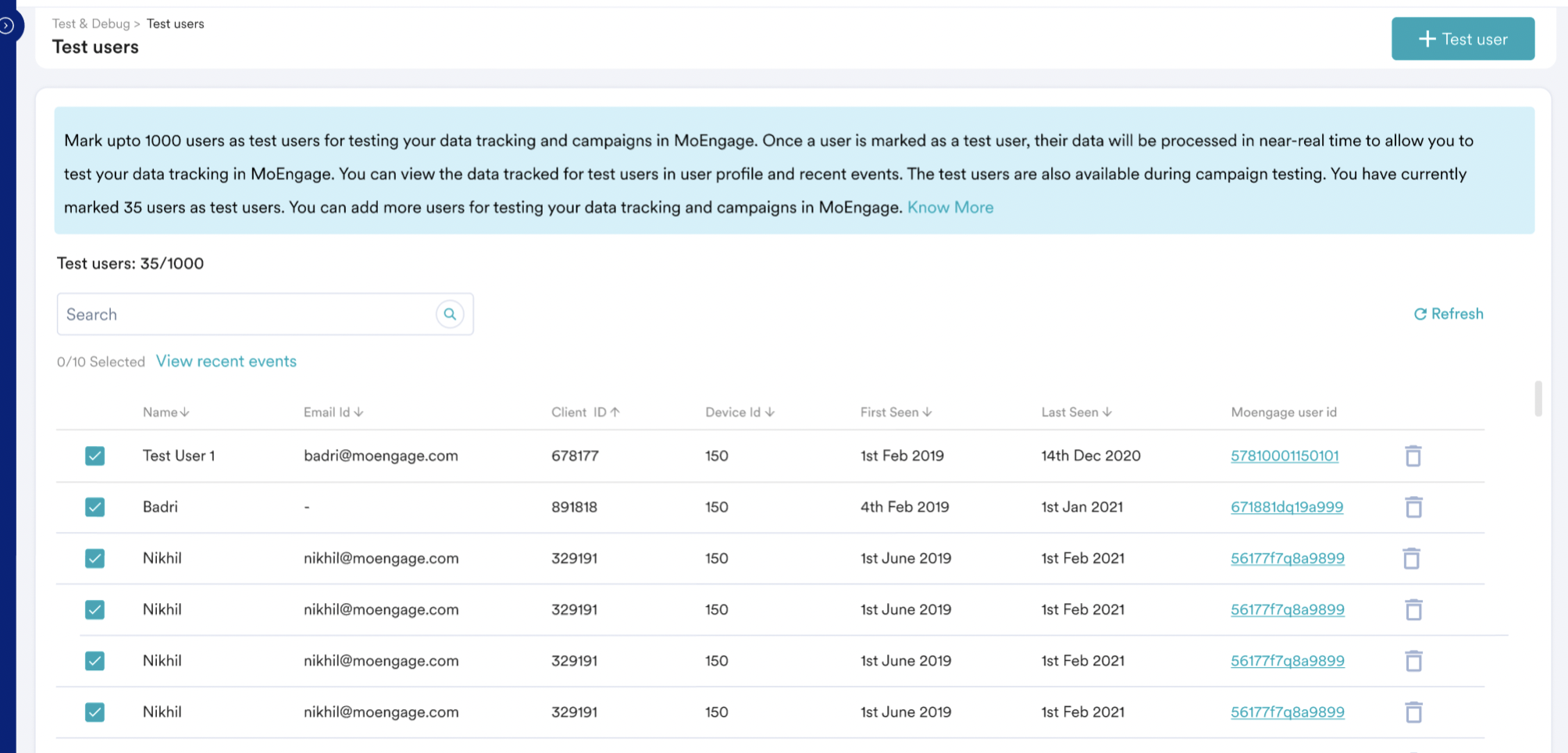Image resolution: width=1568 pixels, height=753 pixels.
Task: Click the Refresh icon button
Action: (1448, 314)
